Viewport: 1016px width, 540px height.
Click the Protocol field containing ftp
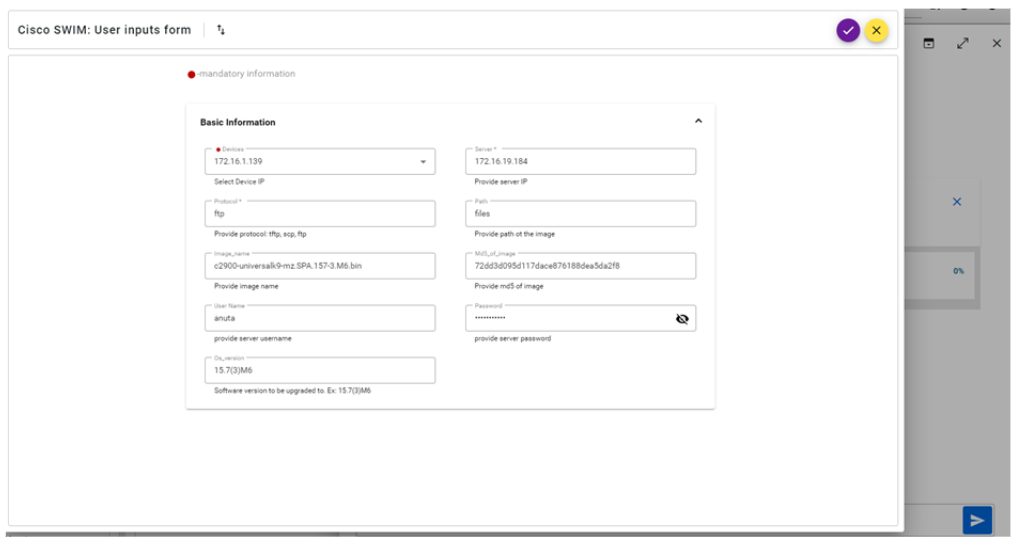[320, 214]
